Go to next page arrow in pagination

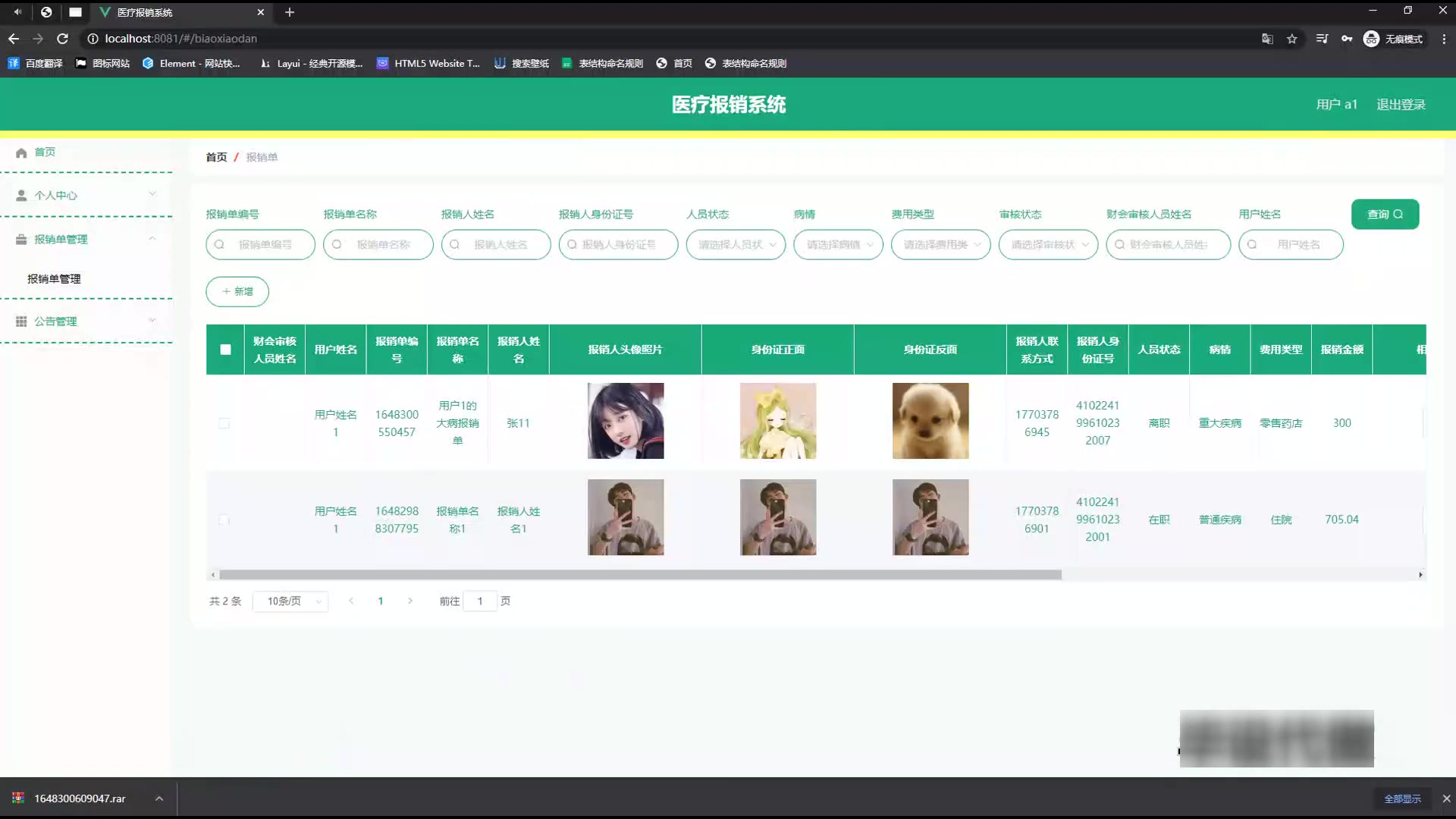pyautogui.click(x=410, y=601)
